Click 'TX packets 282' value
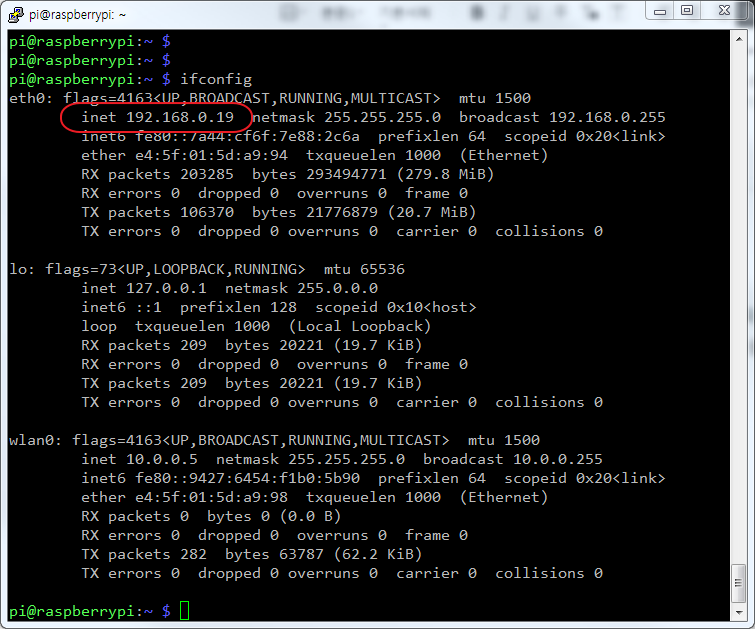This screenshot has height=629, width=755. [144, 554]
